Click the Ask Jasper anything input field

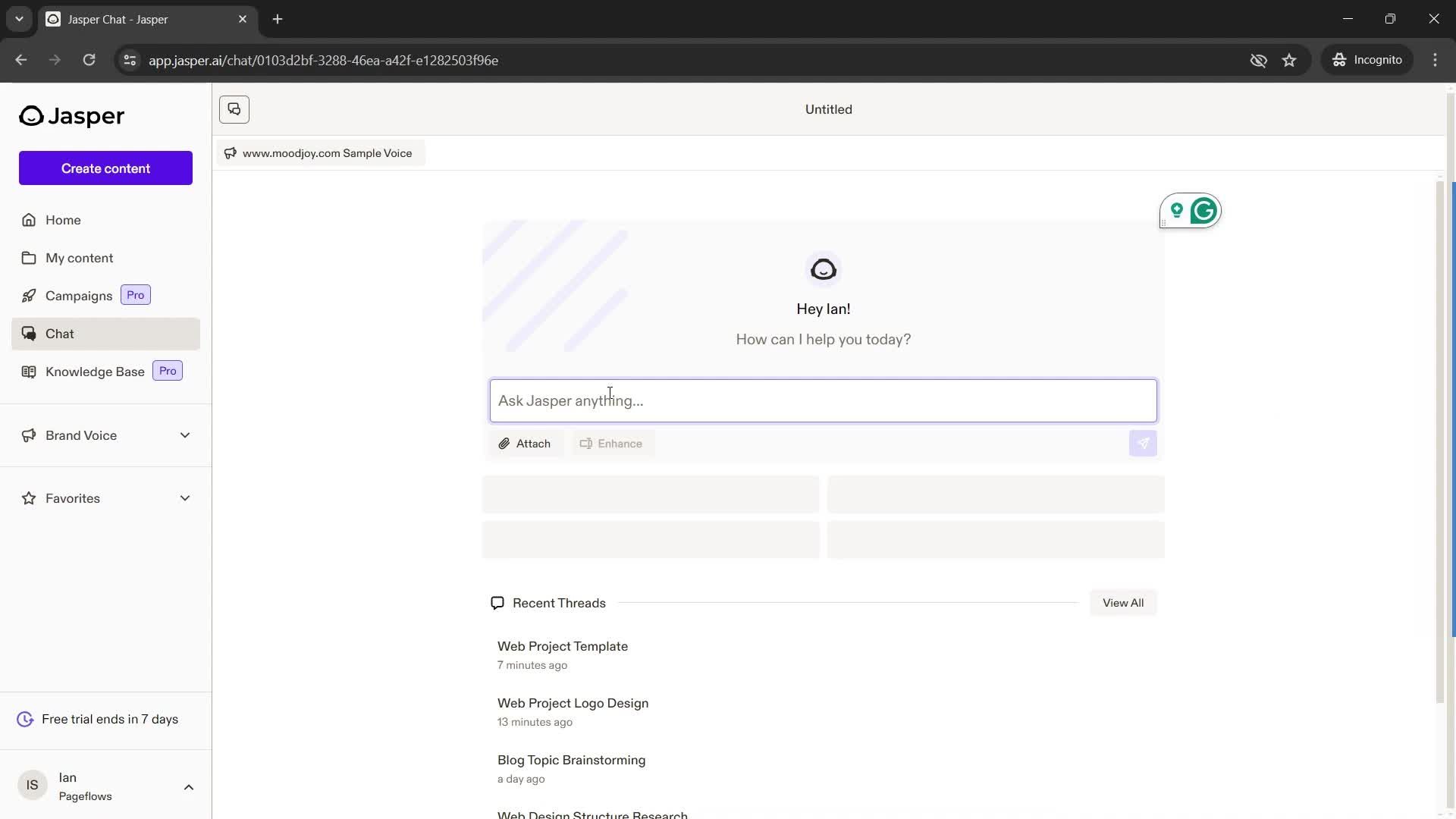[822, 400]
